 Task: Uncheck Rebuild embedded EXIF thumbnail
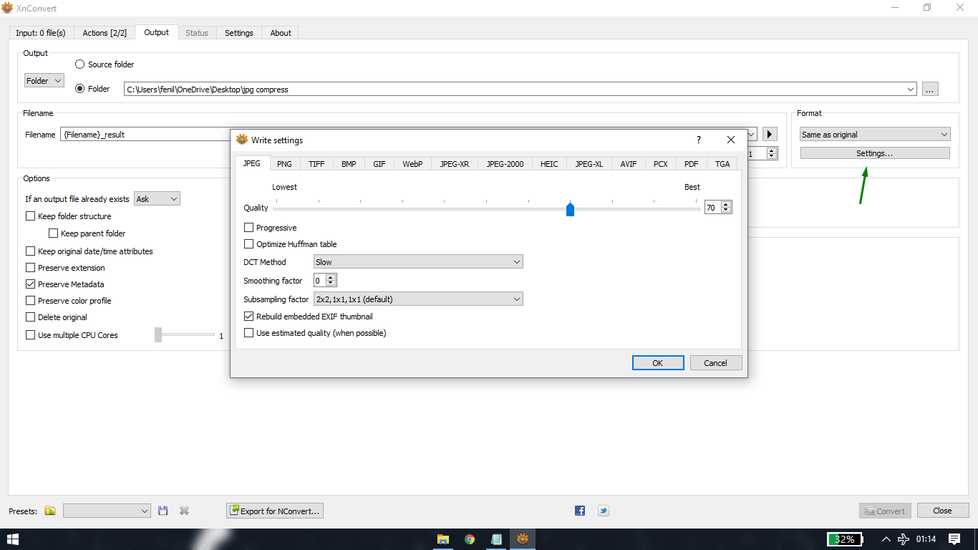click(x=249, y=316)
